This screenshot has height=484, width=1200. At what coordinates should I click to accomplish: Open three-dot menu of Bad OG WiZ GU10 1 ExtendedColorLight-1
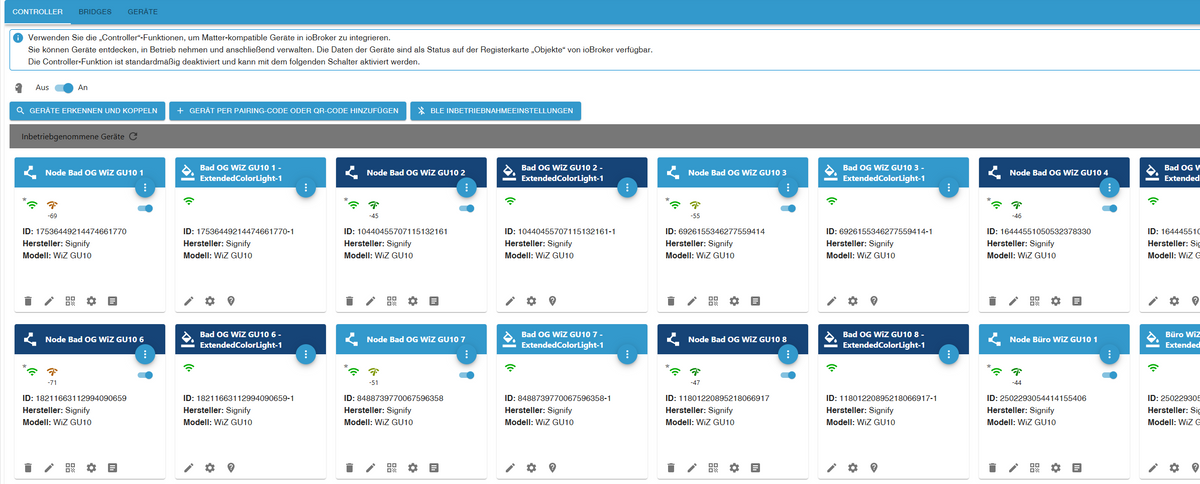point(306,188)
